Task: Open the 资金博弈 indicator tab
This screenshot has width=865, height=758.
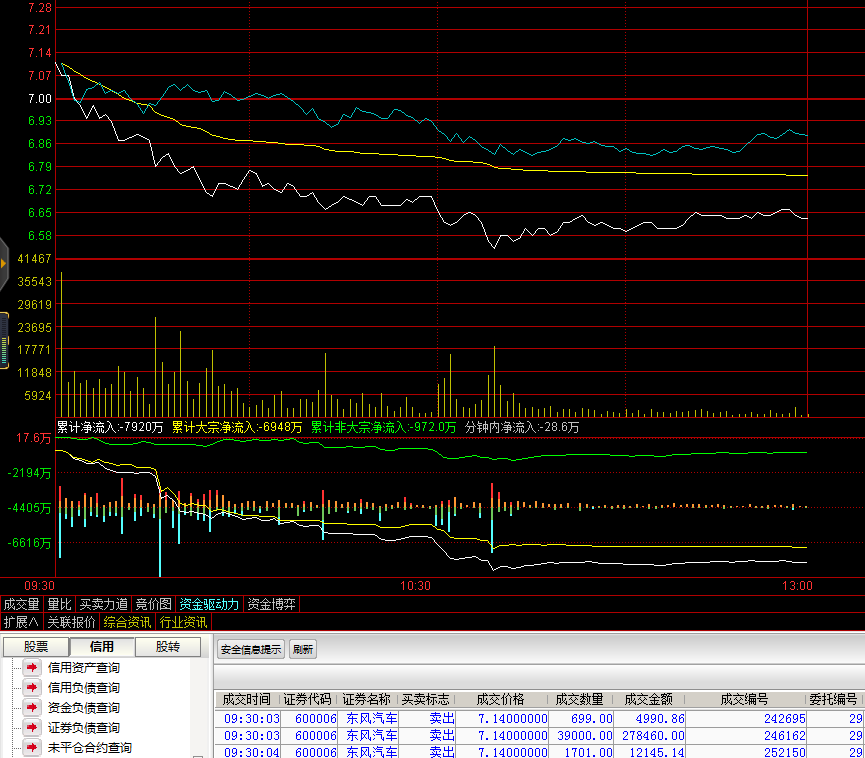Action: click(x=271, y=604)
